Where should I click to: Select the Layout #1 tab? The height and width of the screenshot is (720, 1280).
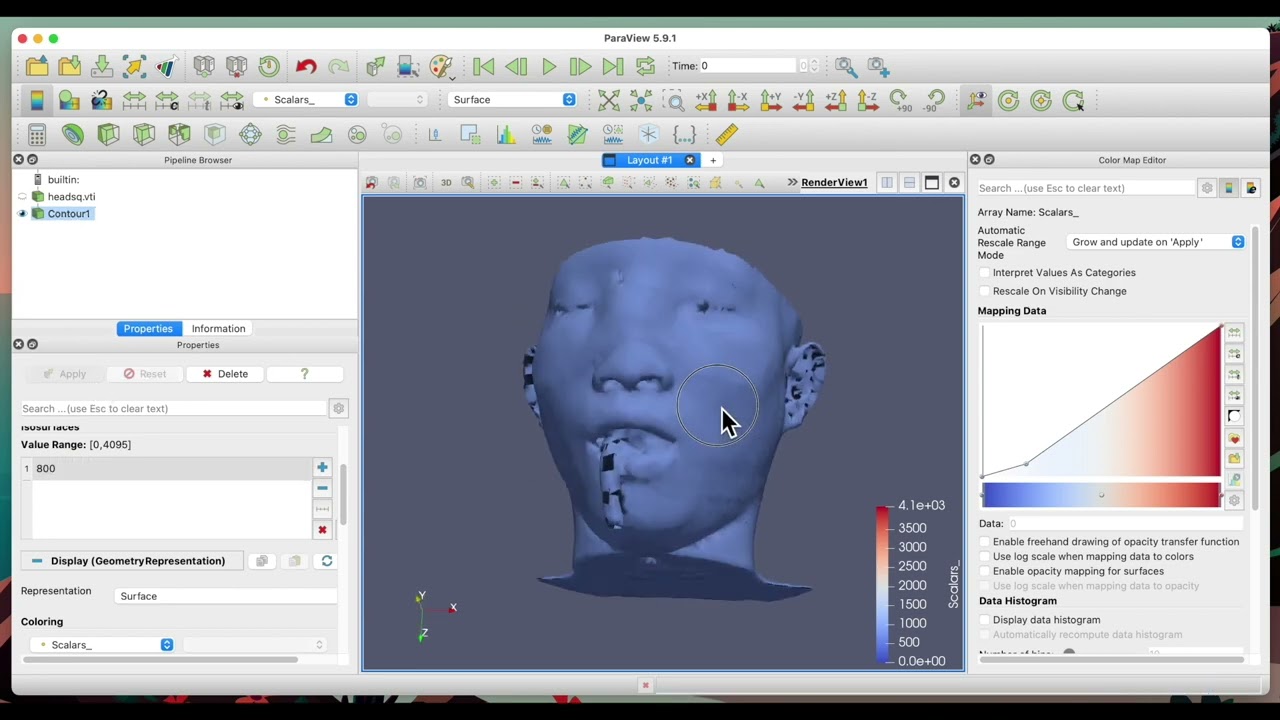pyautogui.click(x=649, y=160)
